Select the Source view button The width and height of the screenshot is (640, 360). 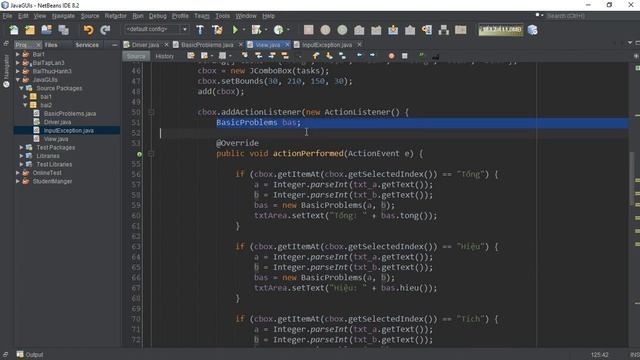[x=136, y=56]
